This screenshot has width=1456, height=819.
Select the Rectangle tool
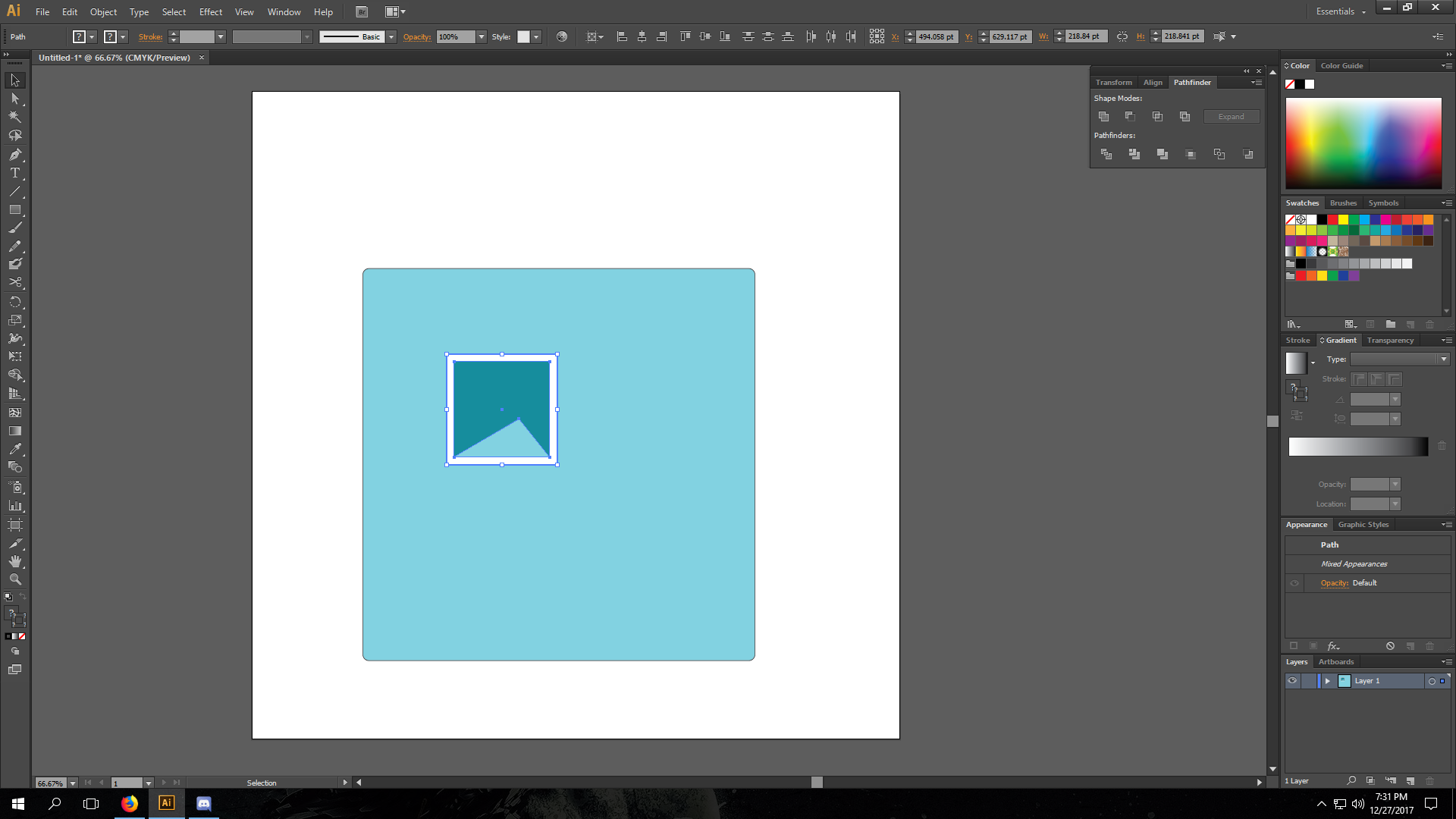(x=14, y=210)
